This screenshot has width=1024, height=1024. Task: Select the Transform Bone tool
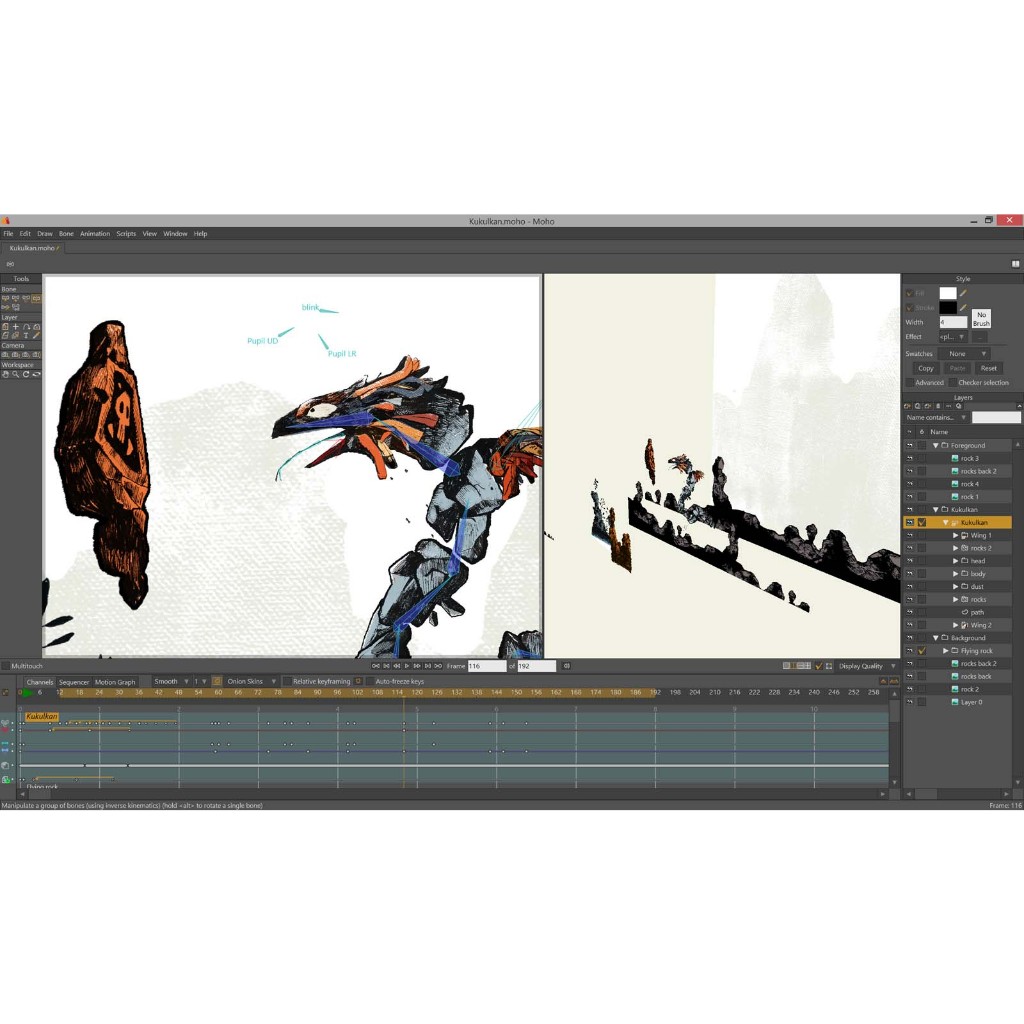click(16, 298)
